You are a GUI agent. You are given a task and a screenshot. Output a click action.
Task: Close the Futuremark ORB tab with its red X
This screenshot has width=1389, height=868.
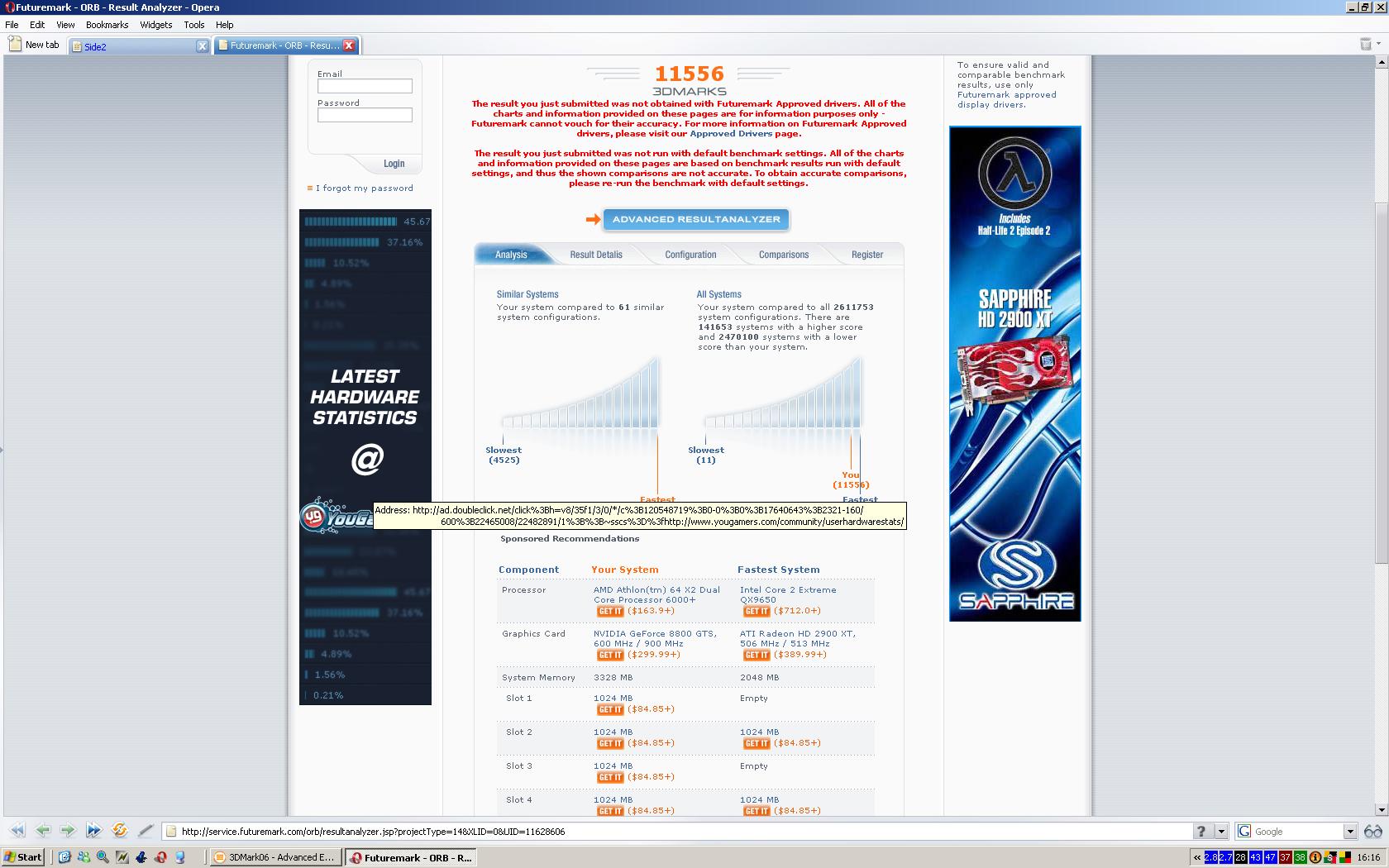coord(349,45)
